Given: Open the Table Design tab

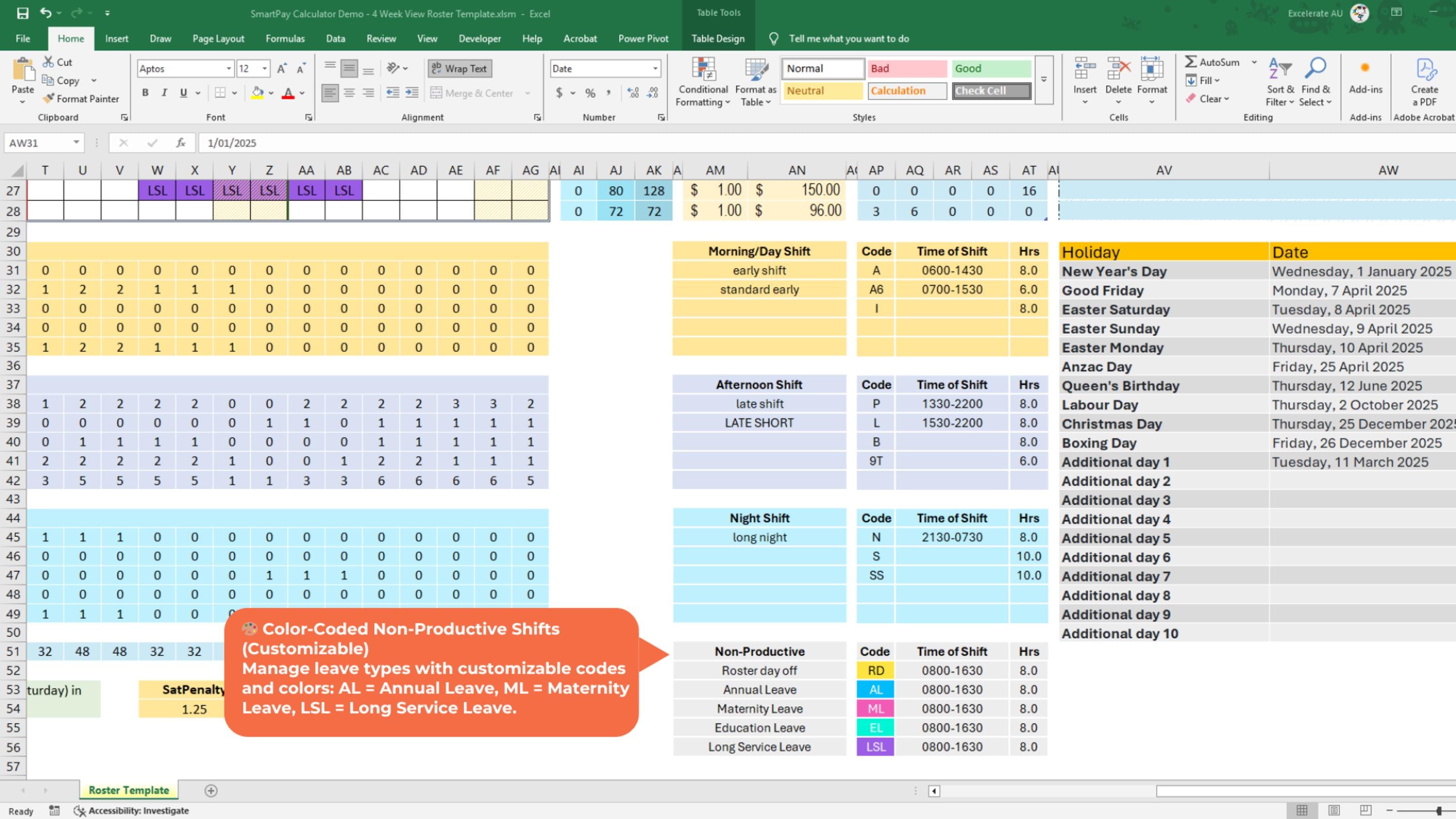Looking at the screenshot, I should (x=717, y=38).
